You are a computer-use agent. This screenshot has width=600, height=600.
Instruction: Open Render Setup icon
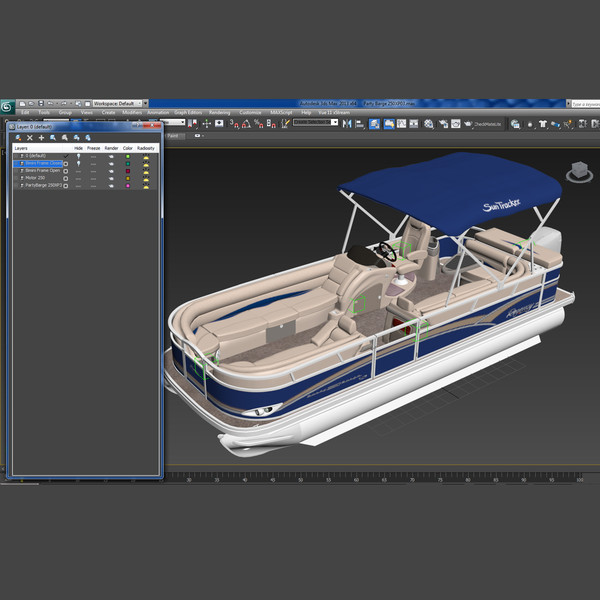(x=443, y=124)
